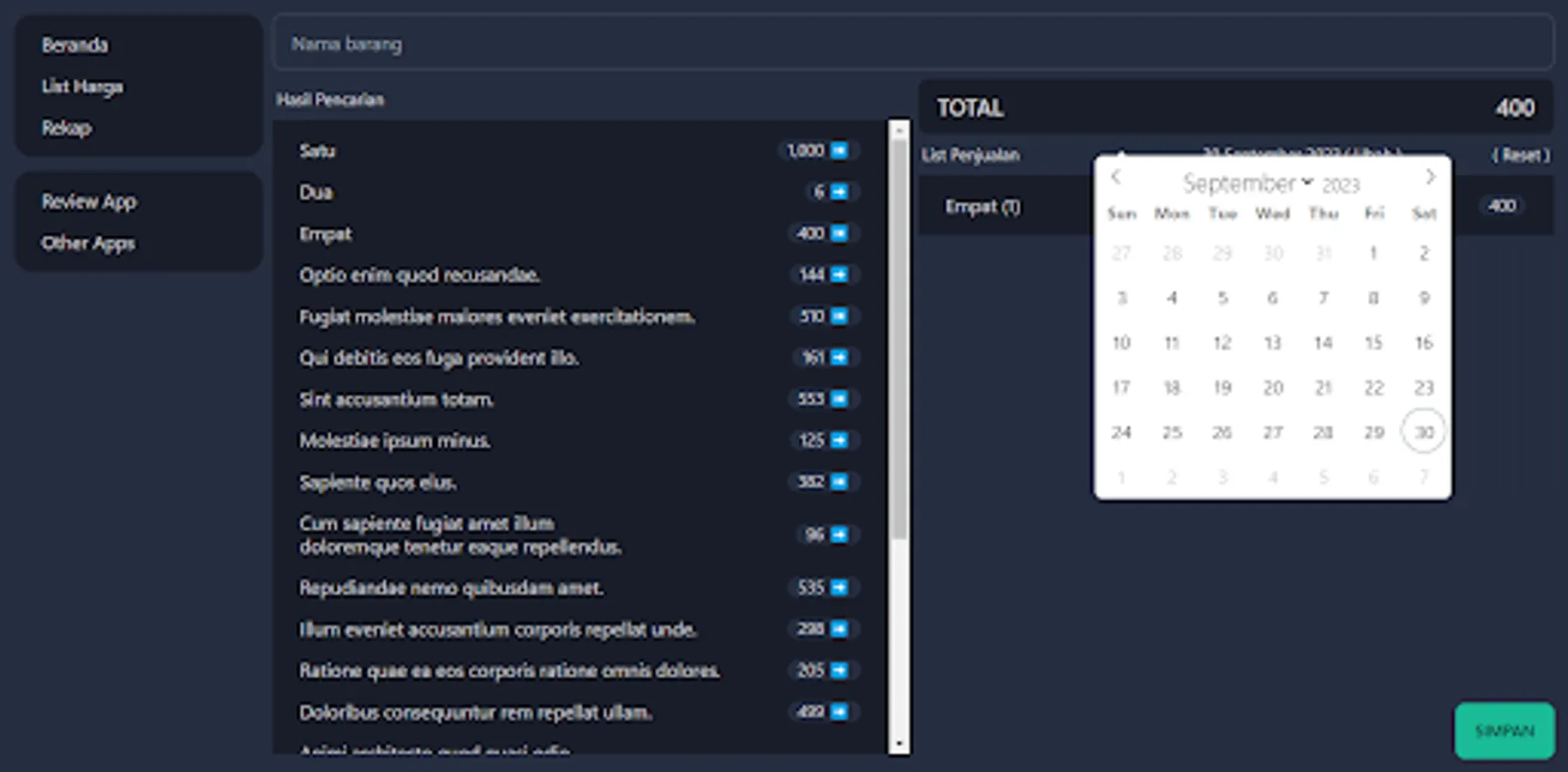
Task: Click arrow icon for Ratione quae ea row
Action: [839, 671]
